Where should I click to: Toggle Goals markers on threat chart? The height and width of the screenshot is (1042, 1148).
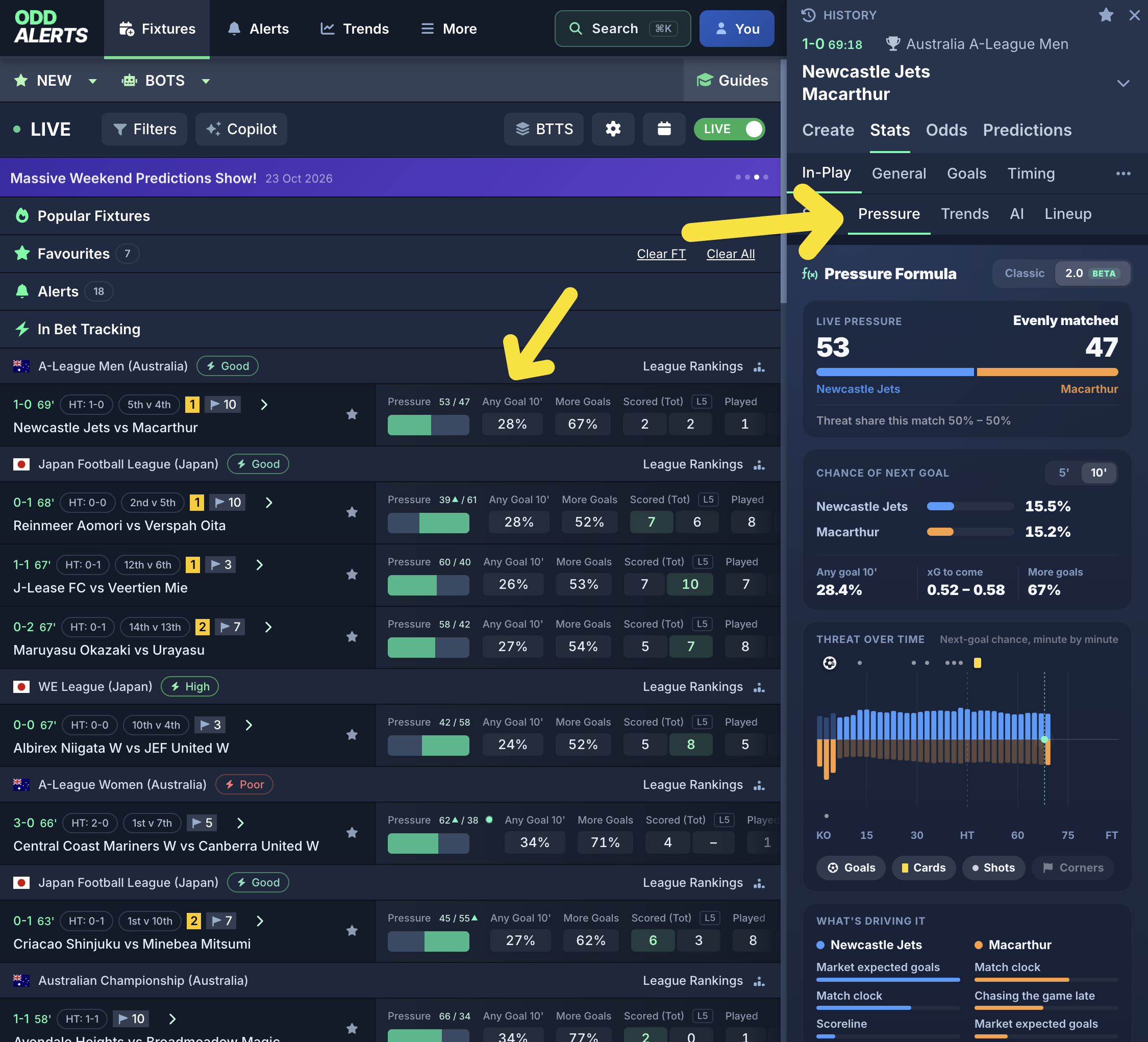click(852, 868)
